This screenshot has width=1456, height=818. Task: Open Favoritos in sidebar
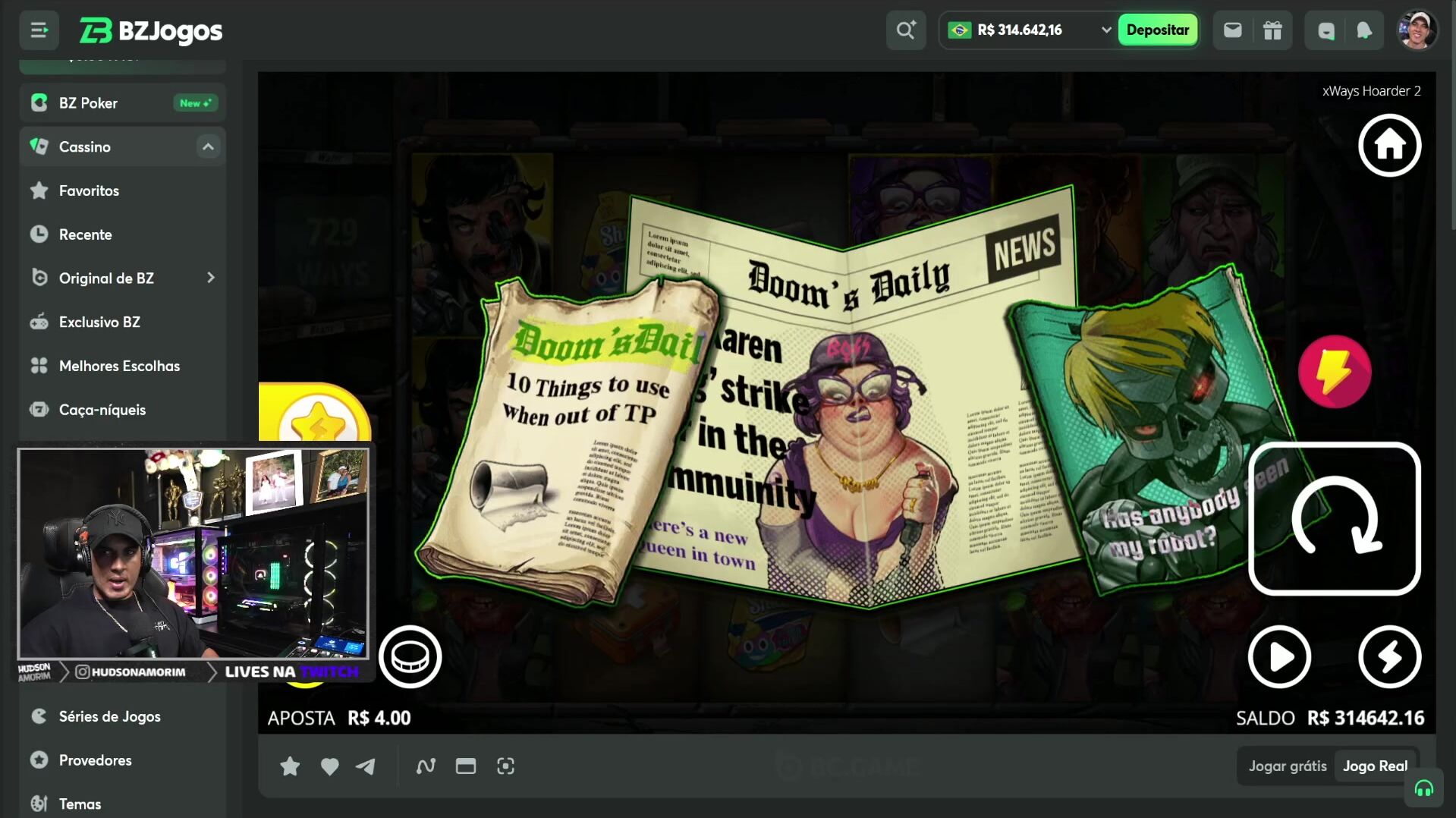122,190
